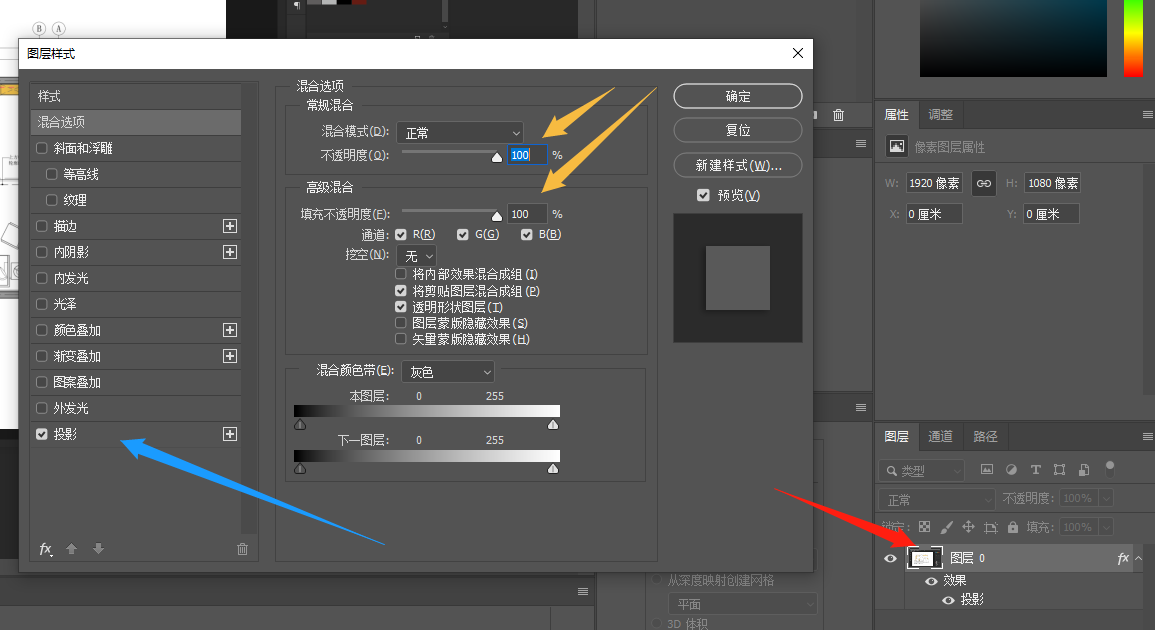Click the plus icon next to 描边
This screenshot has height=630, width=1155.
click(x=230, y=226)
